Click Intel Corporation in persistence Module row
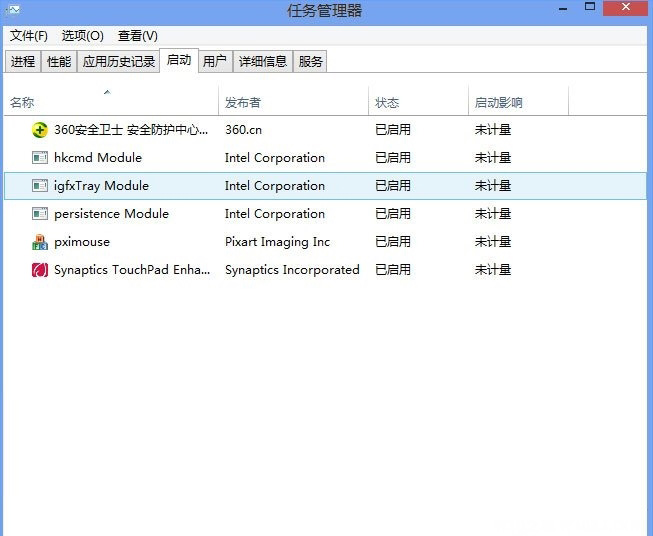This screenshot has width=653, height=536. (x=275, y=214)
